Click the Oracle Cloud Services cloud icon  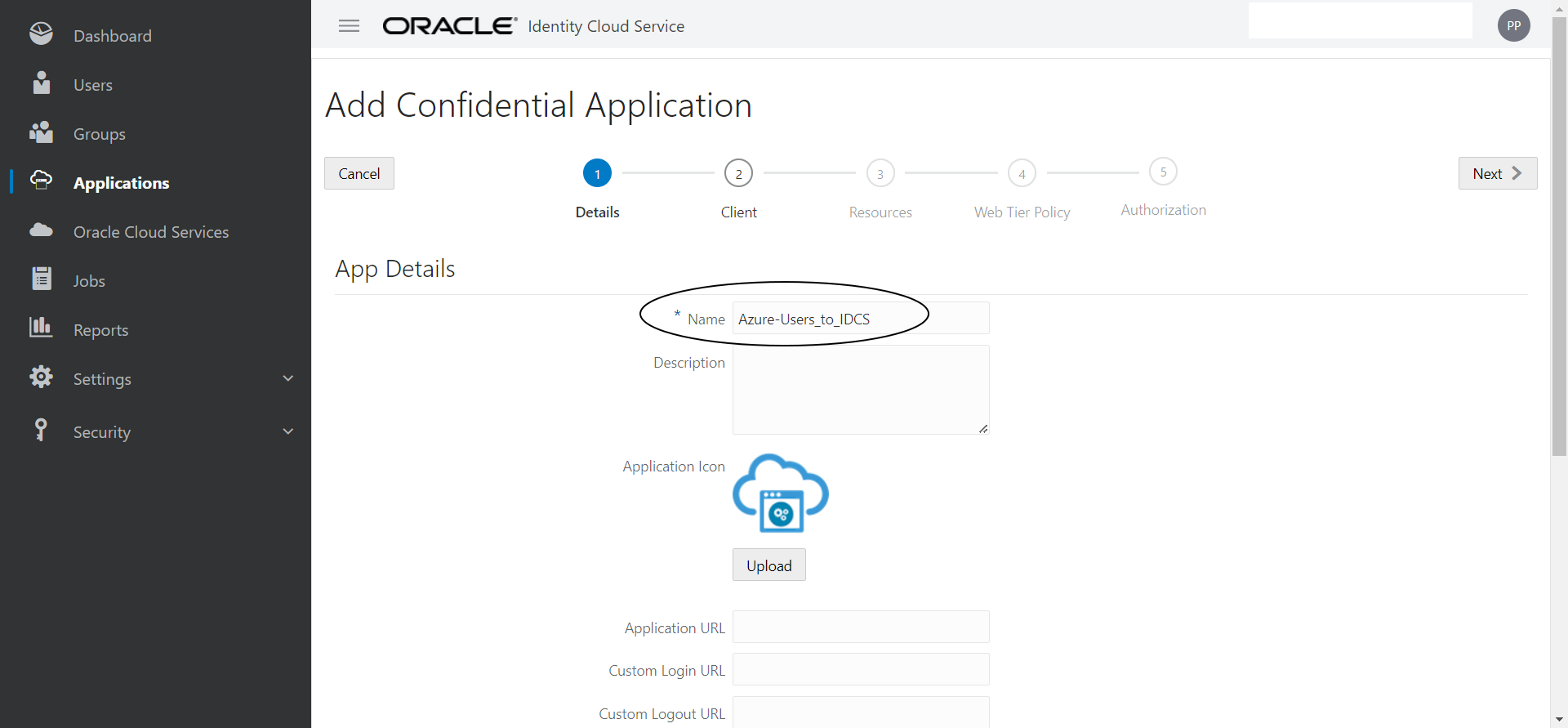coord(41,230)
